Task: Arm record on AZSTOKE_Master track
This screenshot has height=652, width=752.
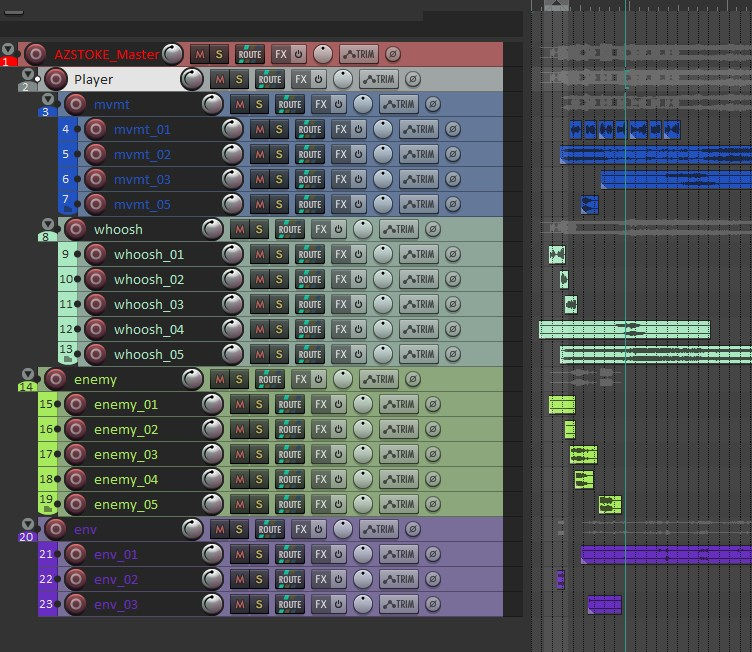Action: [35, 54]
